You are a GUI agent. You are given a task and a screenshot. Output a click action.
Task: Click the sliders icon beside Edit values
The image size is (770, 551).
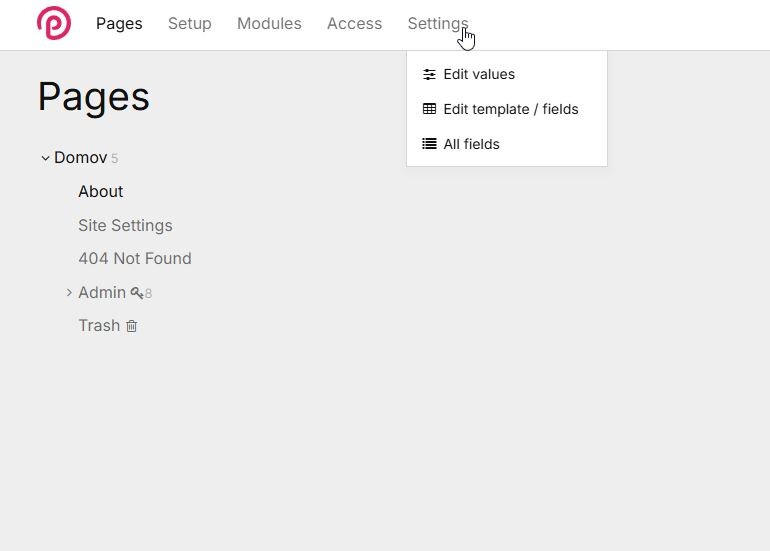point(429,74)
